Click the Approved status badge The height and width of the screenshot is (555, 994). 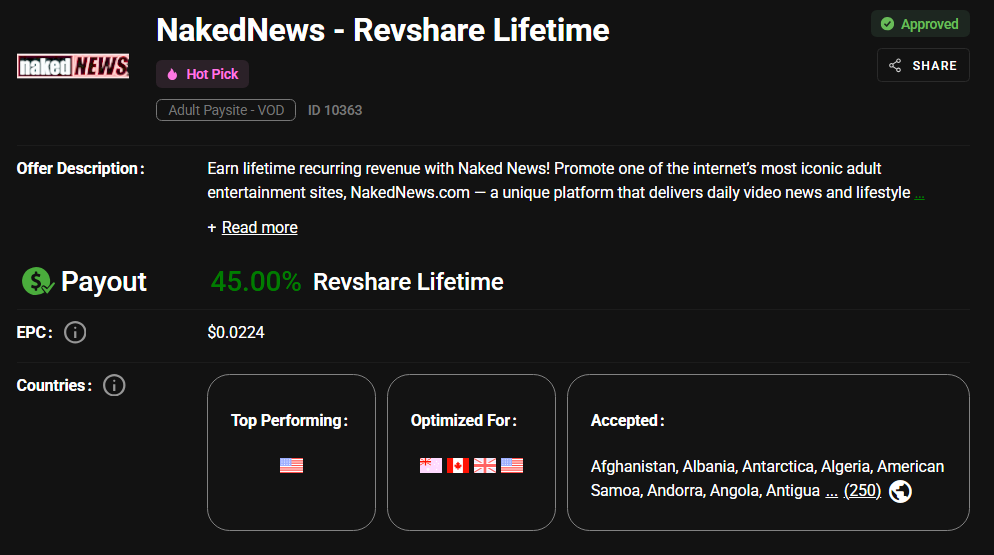coord(920,24)
